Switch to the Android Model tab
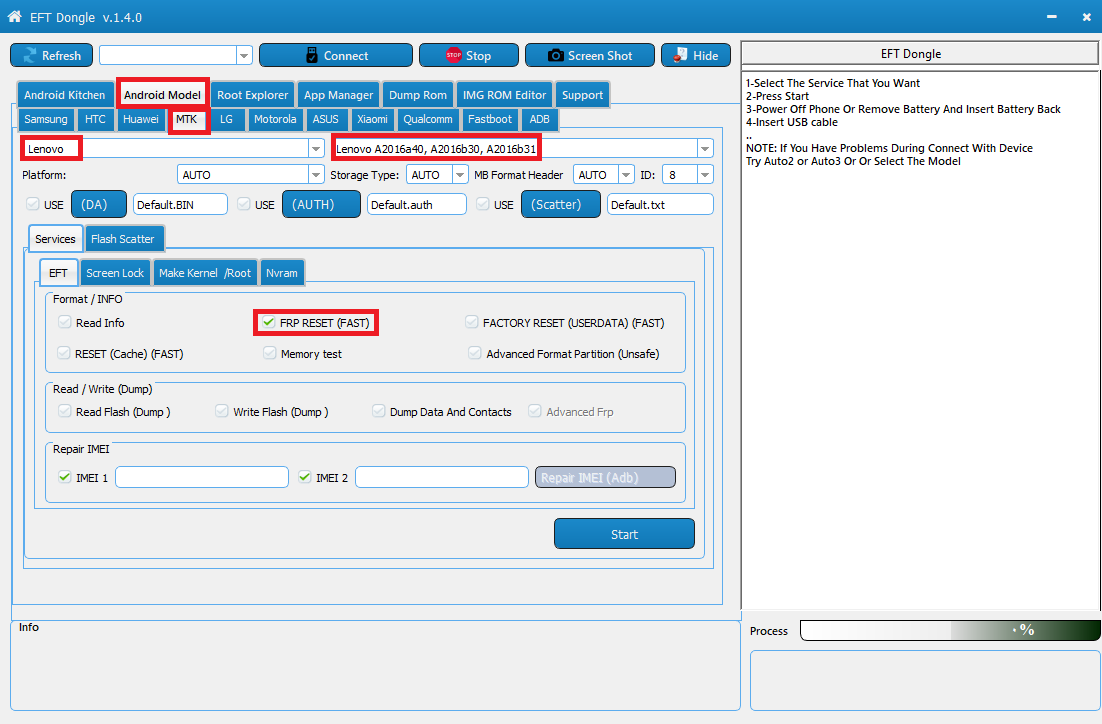1102x724 pixels. coord(162,95)
